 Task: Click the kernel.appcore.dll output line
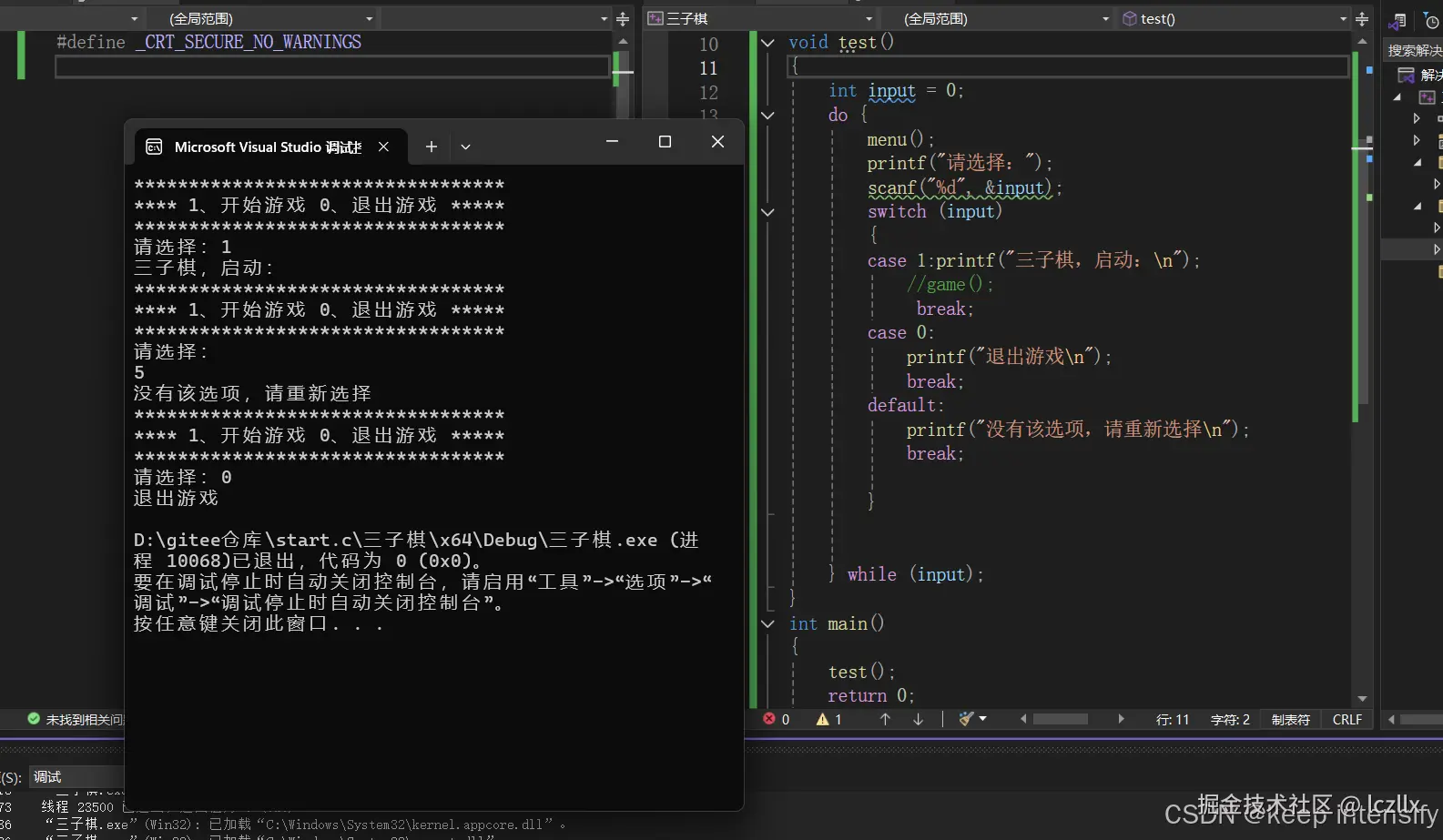pyautogui.click(x=305, y=825)
